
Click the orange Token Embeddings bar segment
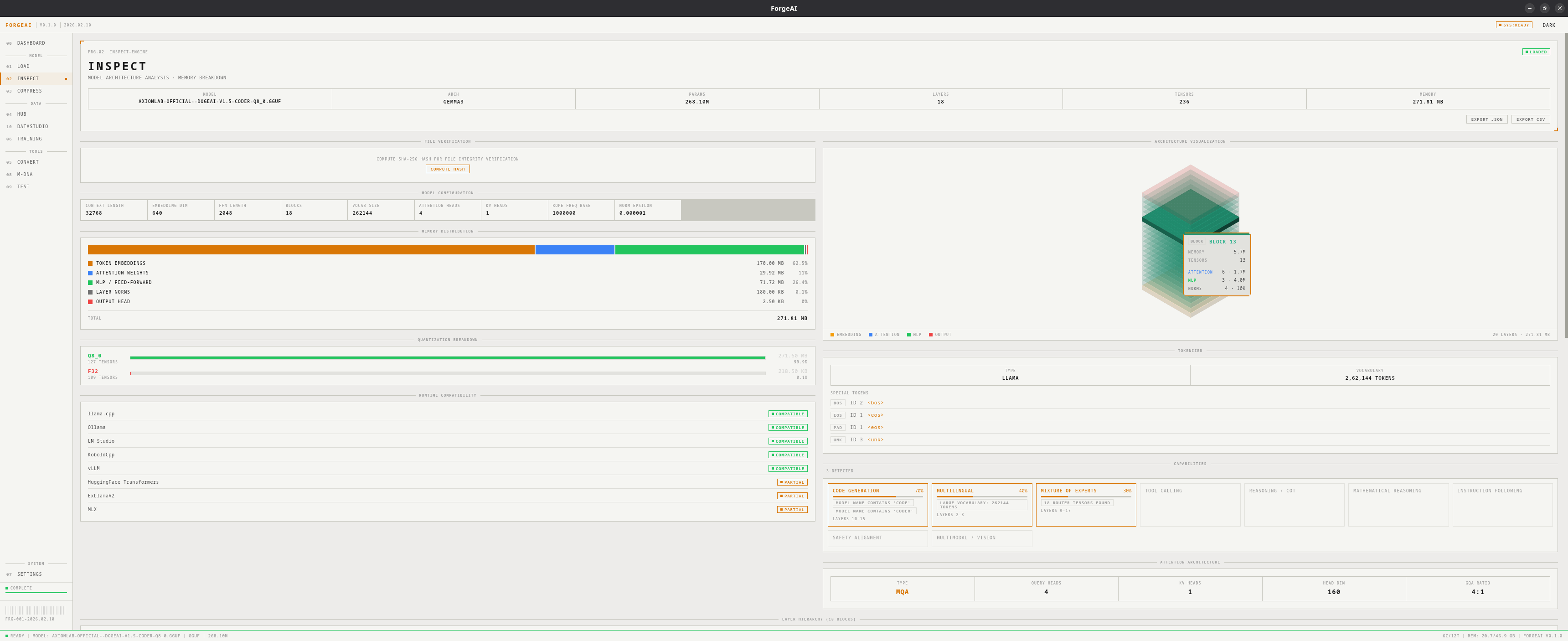click(311, 249)
